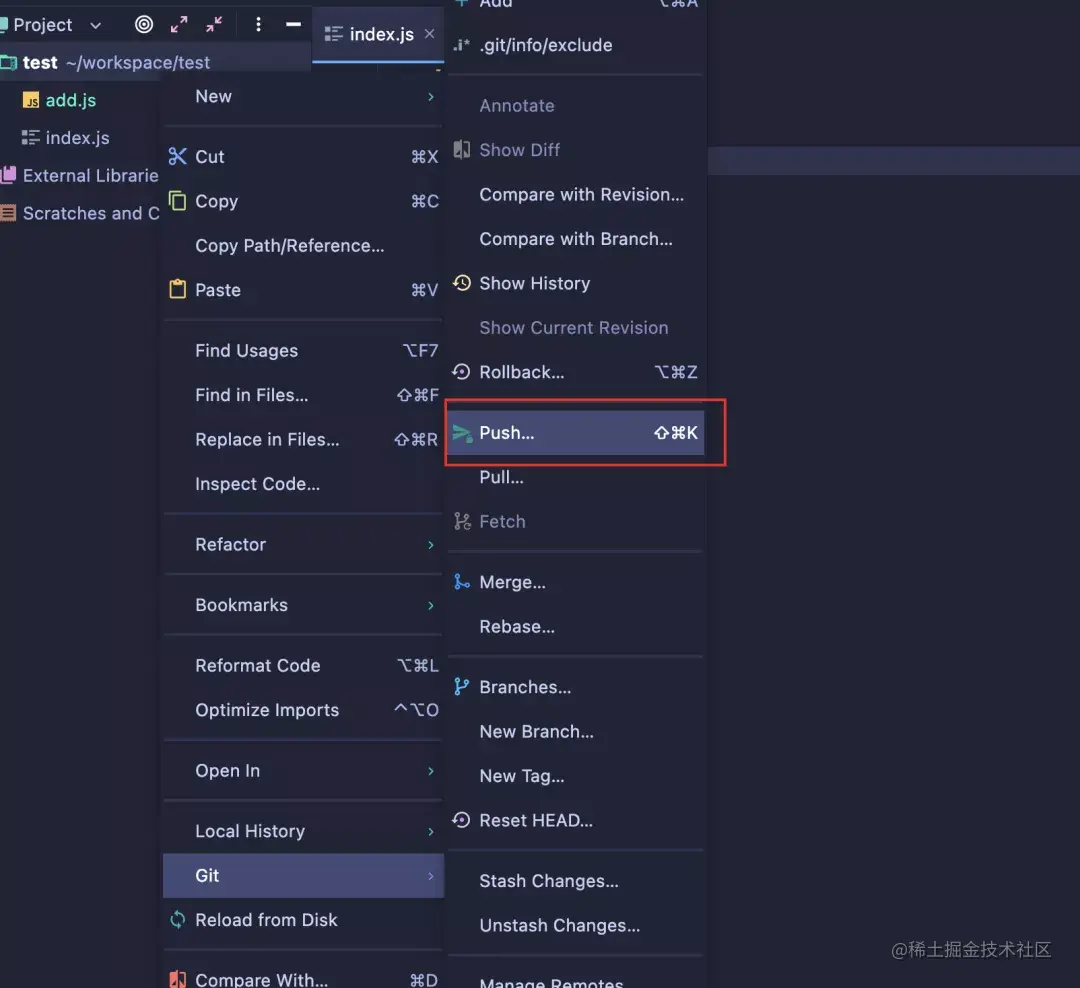The height and width of the screenshot is (988, 1080).
Task: Choose Unstash Changes… item
Action: (x=576, y=925)
